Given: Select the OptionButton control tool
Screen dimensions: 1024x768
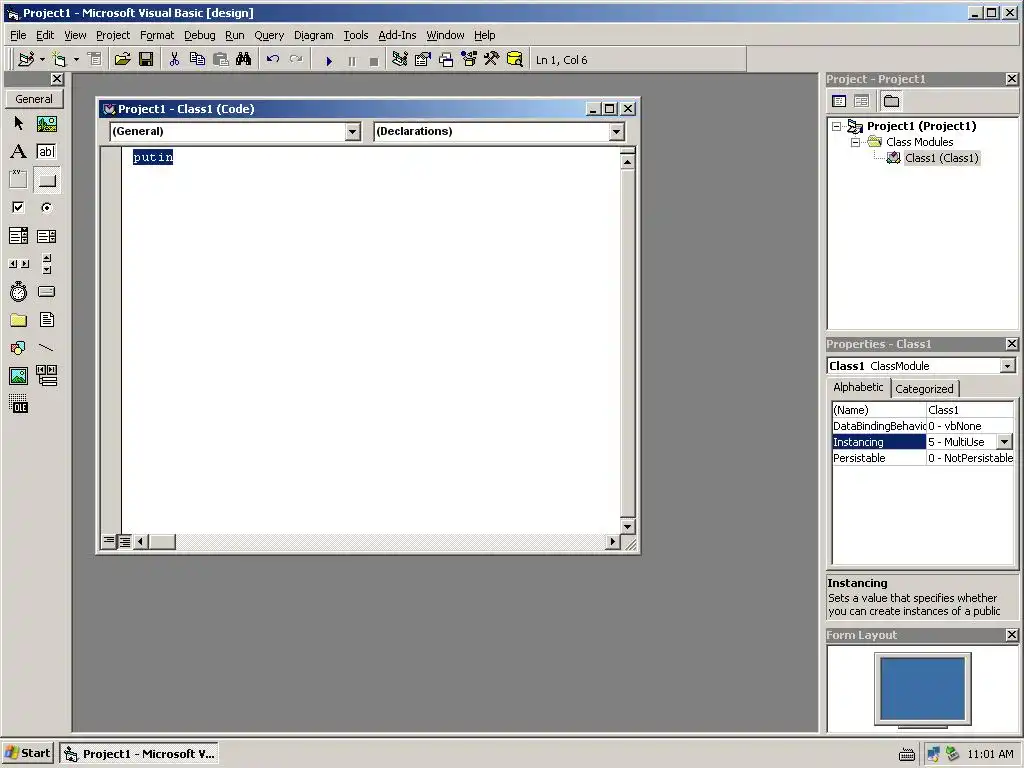Looking at the screenshot, I should 46,208.
